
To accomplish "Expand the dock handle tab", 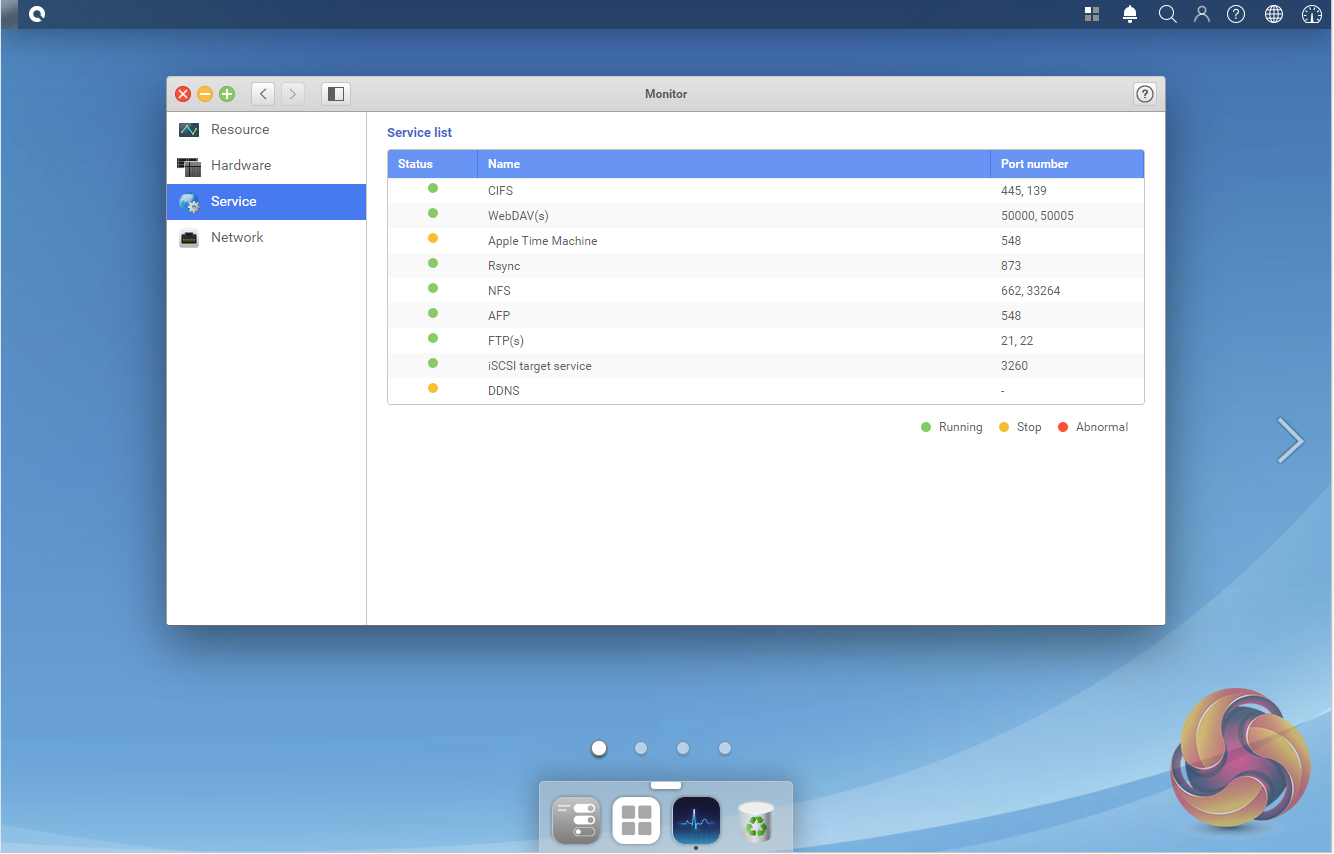I will (665, 785).
